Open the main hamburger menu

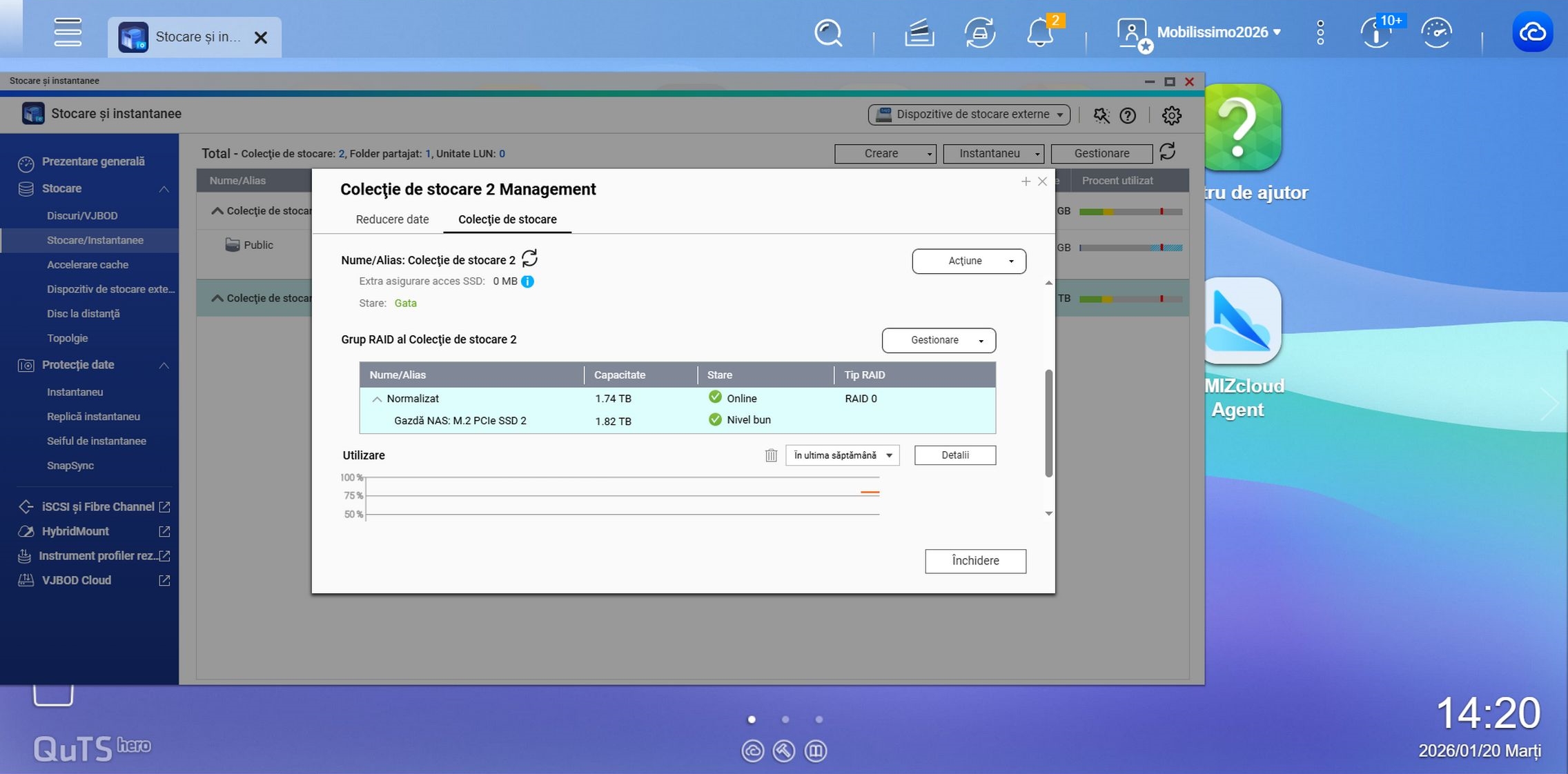tap(68, 32)
